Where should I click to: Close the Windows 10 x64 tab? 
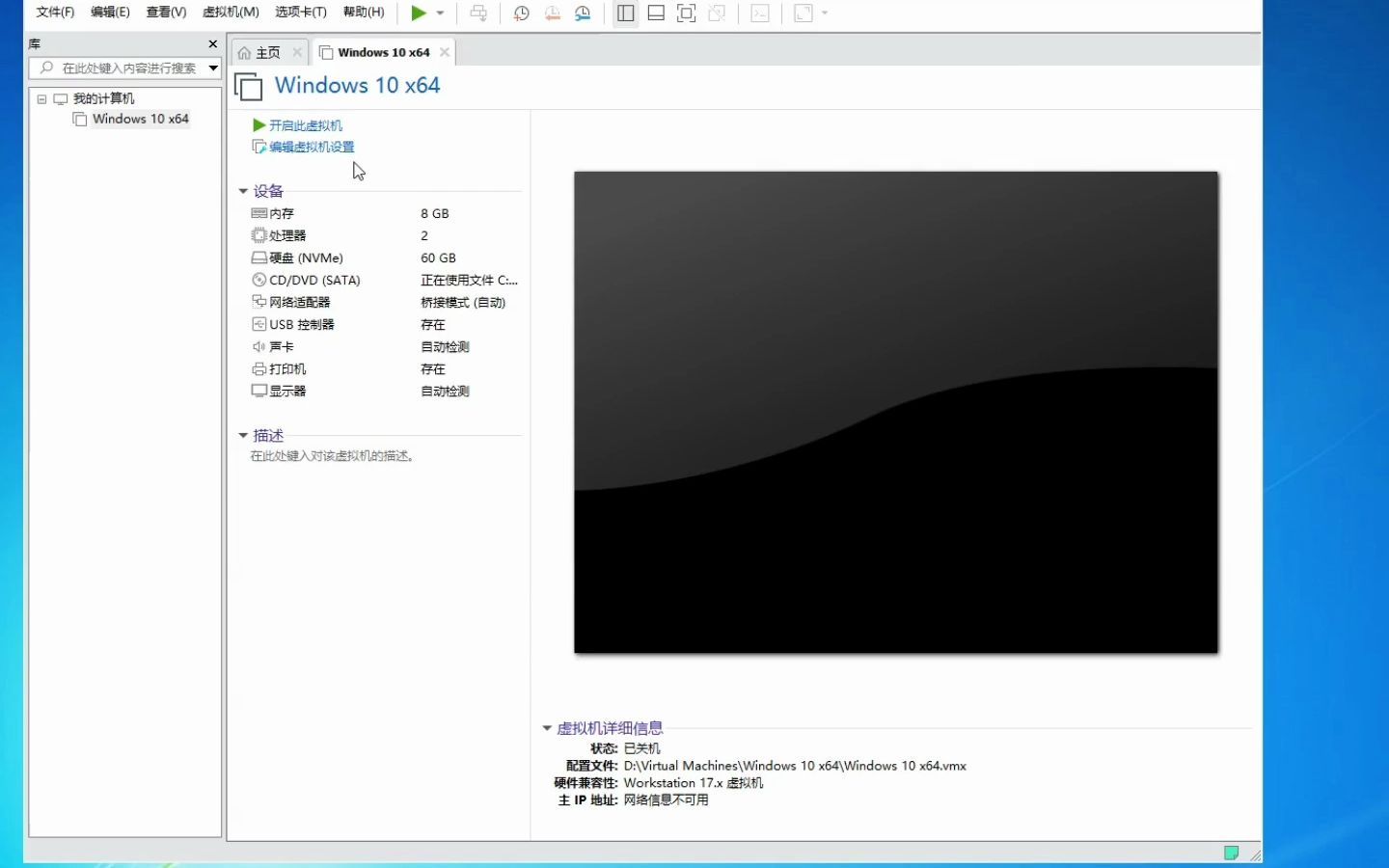point(445,52)
